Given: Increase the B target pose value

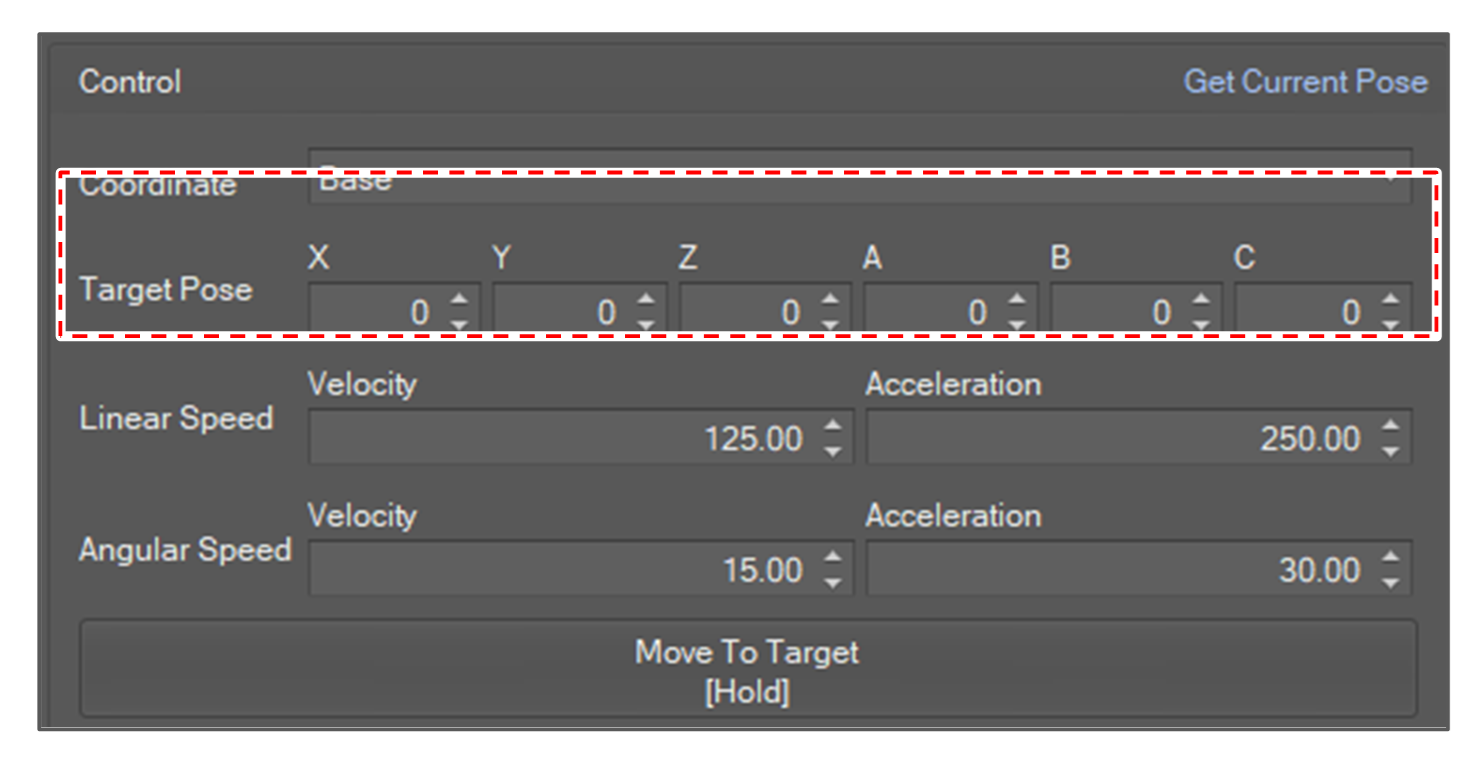Looking at the screenshot, I should pyautogui.click(x=1201, y=299).
